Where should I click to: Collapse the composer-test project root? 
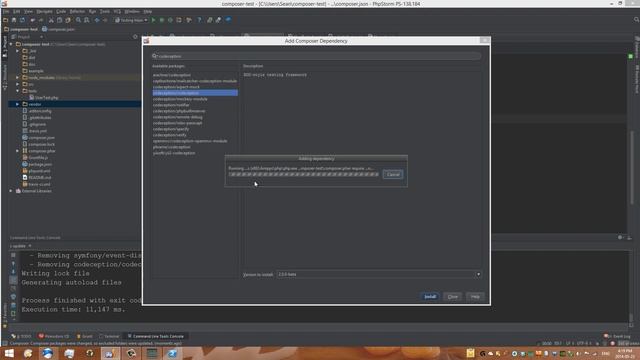[11, 44]
